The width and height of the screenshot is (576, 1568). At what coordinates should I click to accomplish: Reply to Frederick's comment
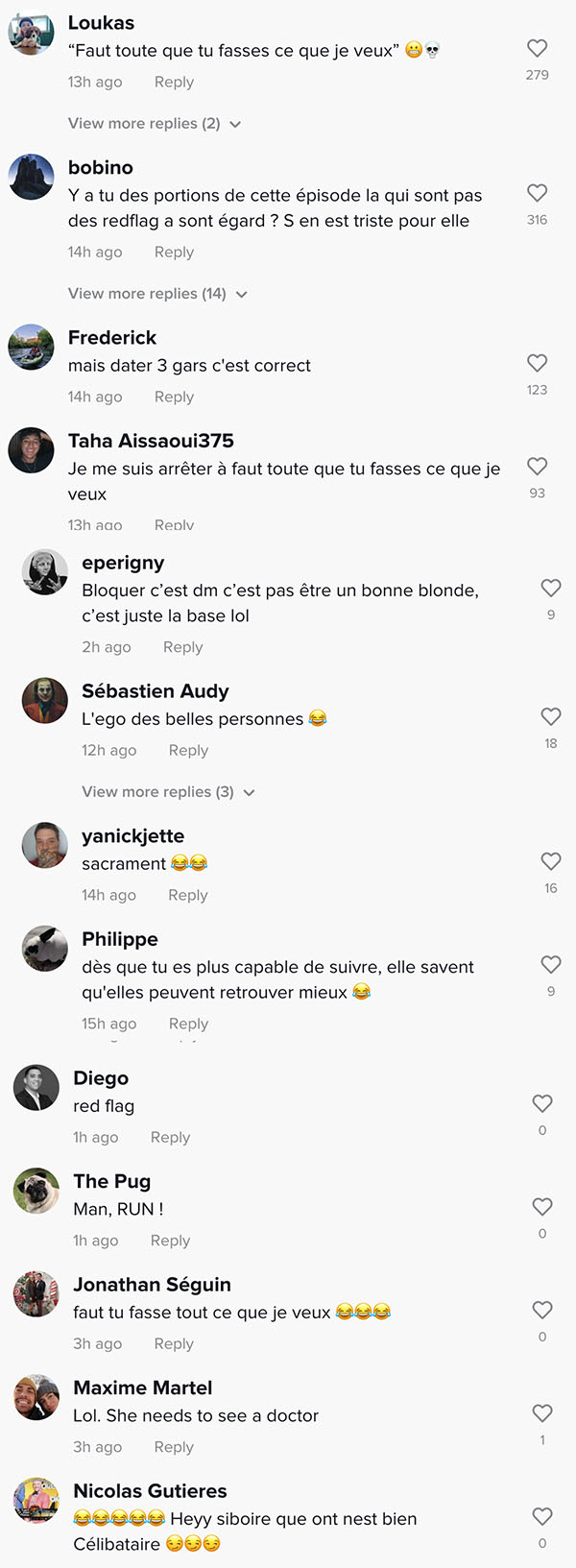[x=174, y=397]
